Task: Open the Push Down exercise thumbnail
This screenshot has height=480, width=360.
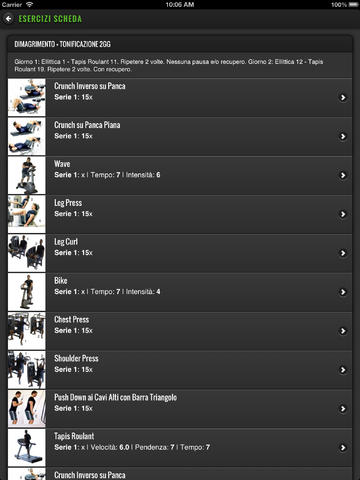Action: pyautogui.click(x=27, y=409)
